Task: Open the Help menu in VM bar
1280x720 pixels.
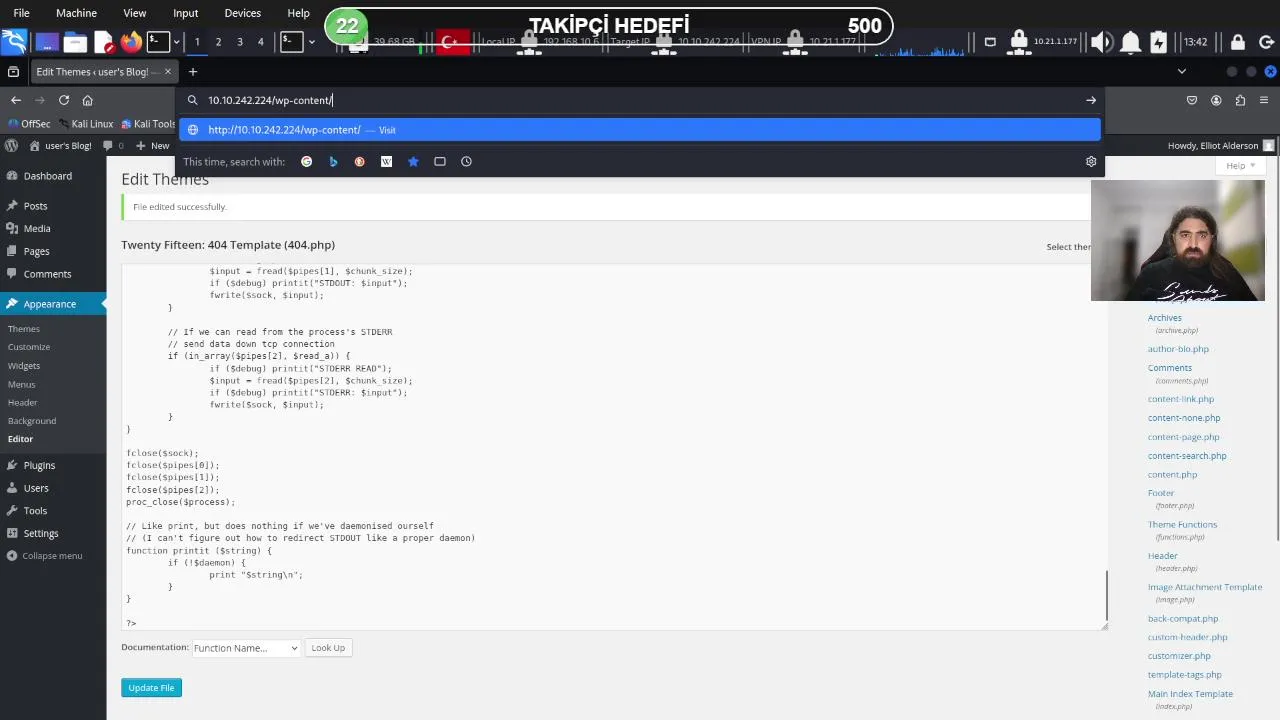Action: coord(298,13)
